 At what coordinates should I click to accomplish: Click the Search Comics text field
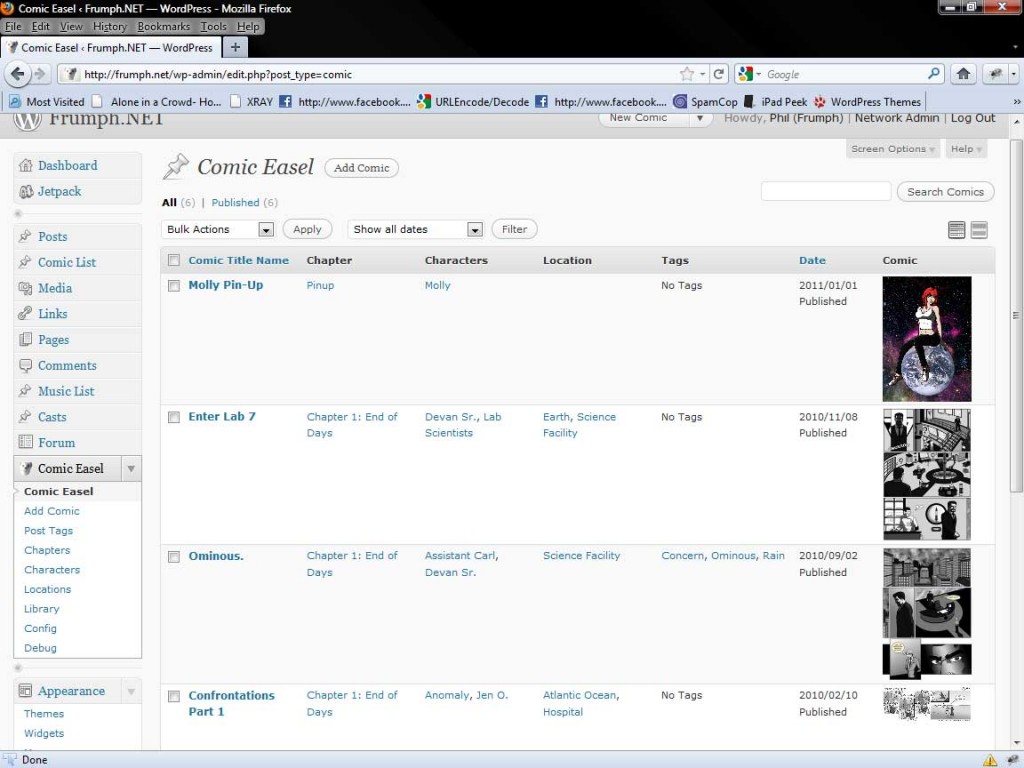[x=825, y=191]
